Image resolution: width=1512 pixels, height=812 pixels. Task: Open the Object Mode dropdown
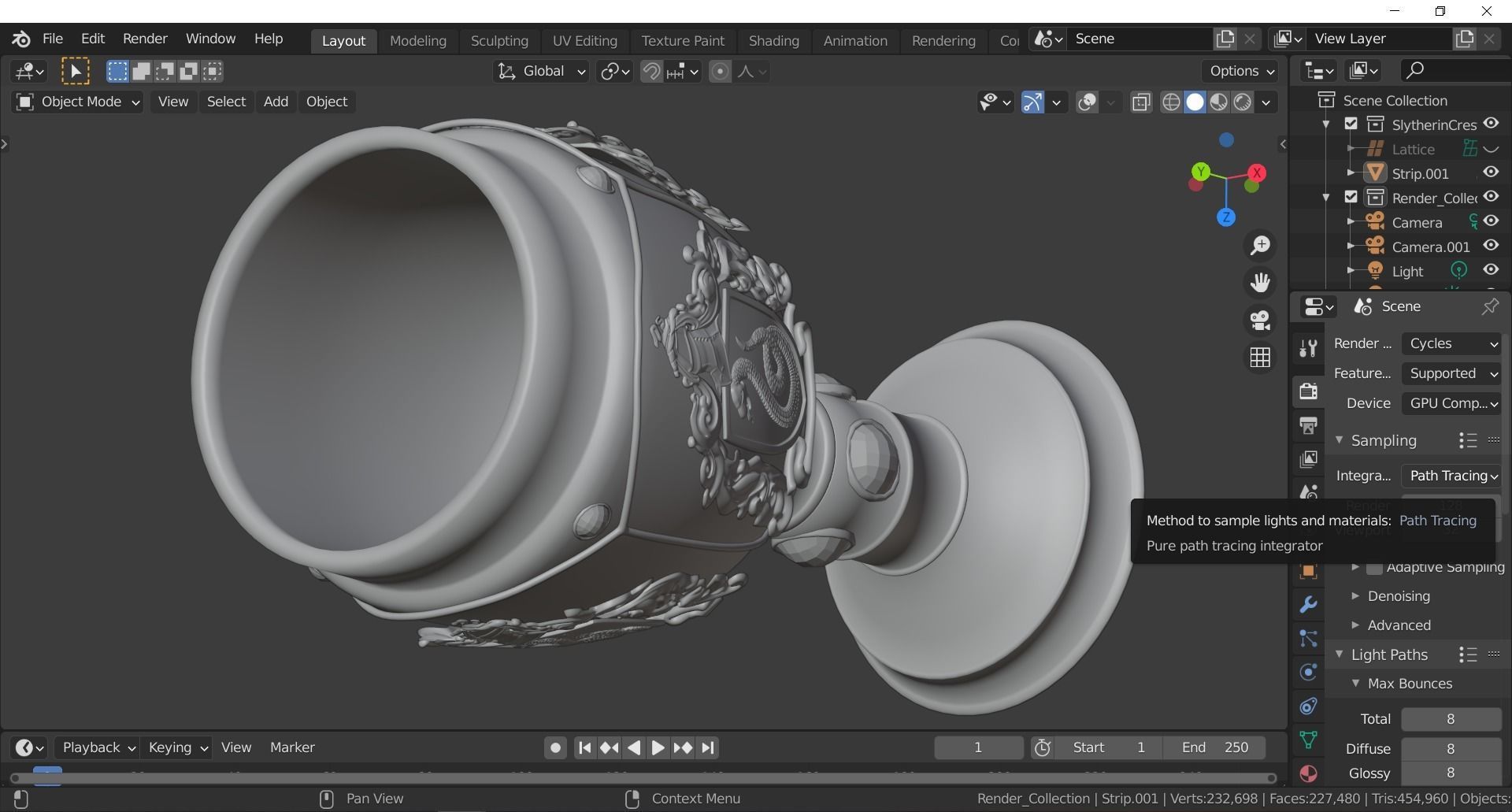click(x=77, y=102)
